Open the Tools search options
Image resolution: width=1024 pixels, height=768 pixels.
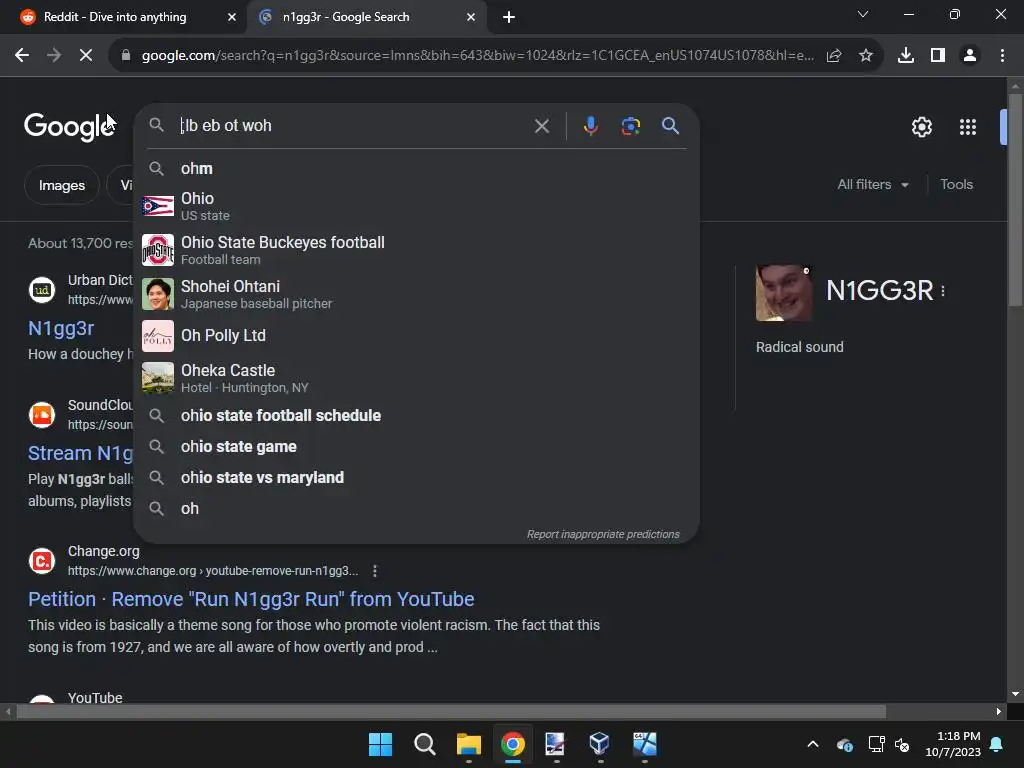[957, 185]
